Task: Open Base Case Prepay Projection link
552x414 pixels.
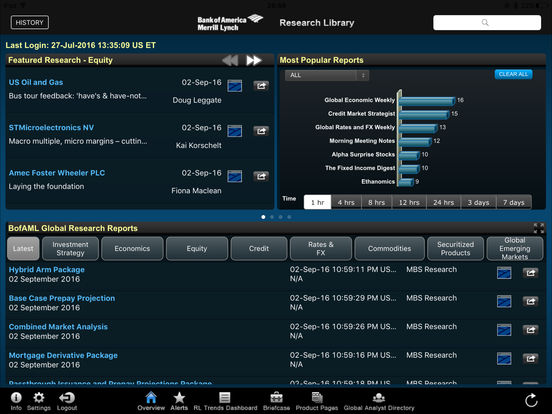Action: tap(62, 298)
